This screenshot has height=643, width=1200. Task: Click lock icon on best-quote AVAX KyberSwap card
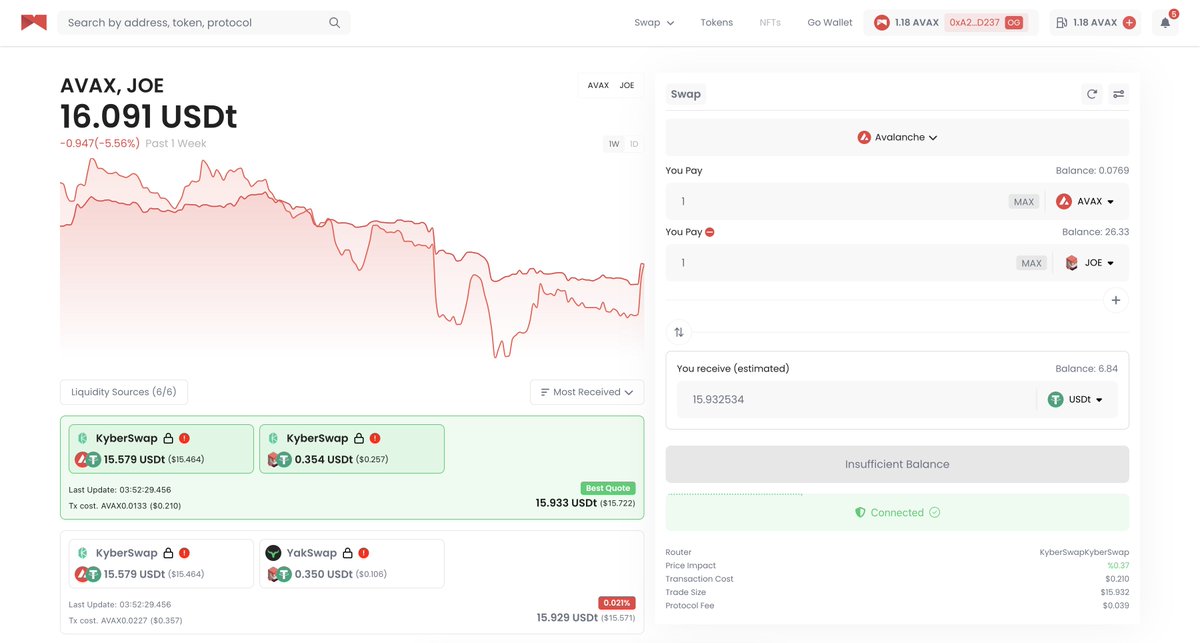[168, 438]
